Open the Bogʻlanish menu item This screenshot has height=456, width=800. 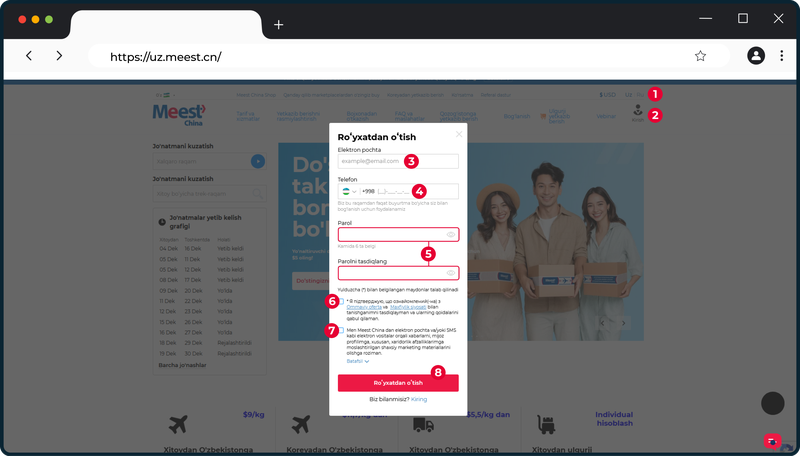click(516, 116)
